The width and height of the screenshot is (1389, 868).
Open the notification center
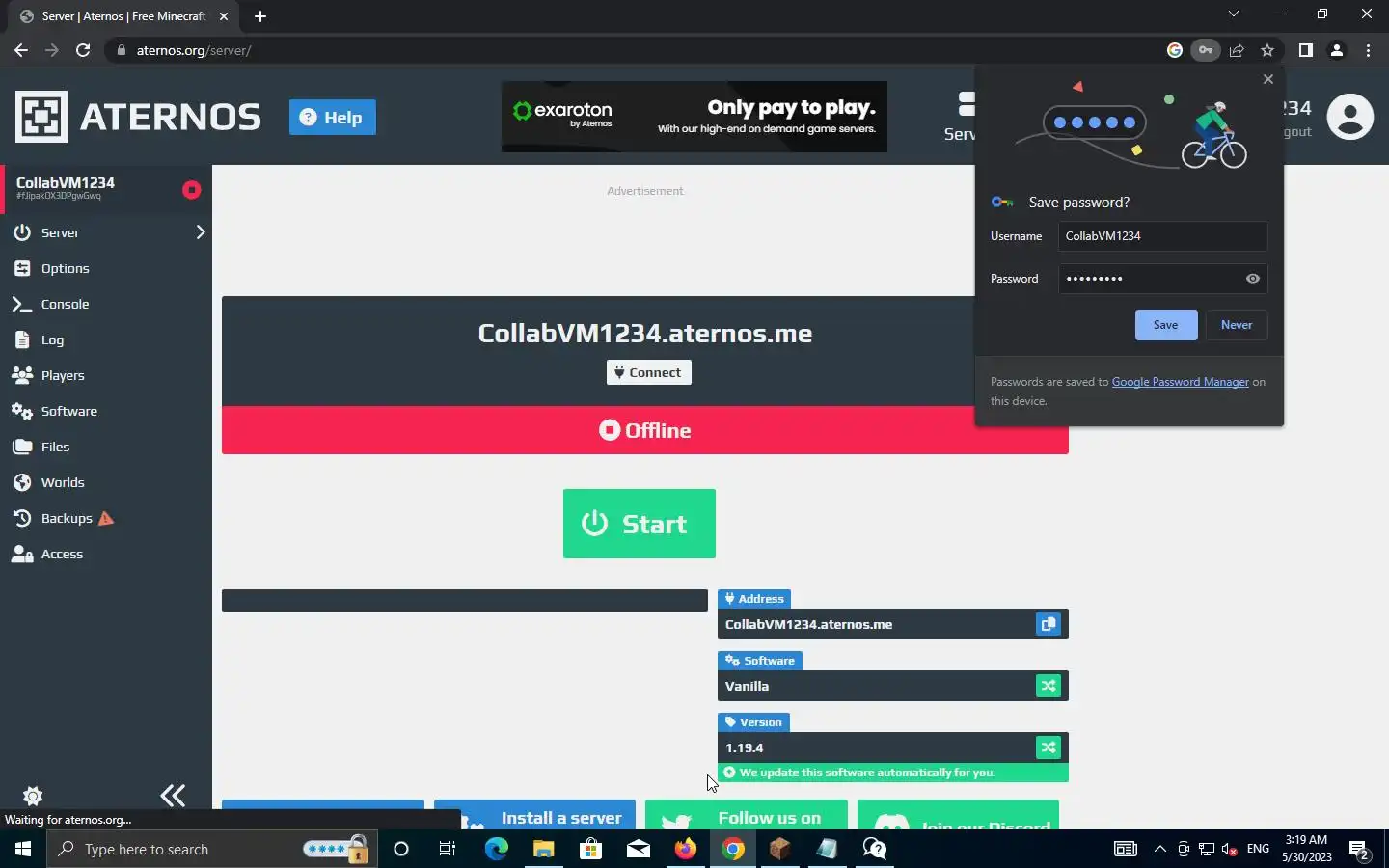pyautogui.click(x=1359, y=850)
